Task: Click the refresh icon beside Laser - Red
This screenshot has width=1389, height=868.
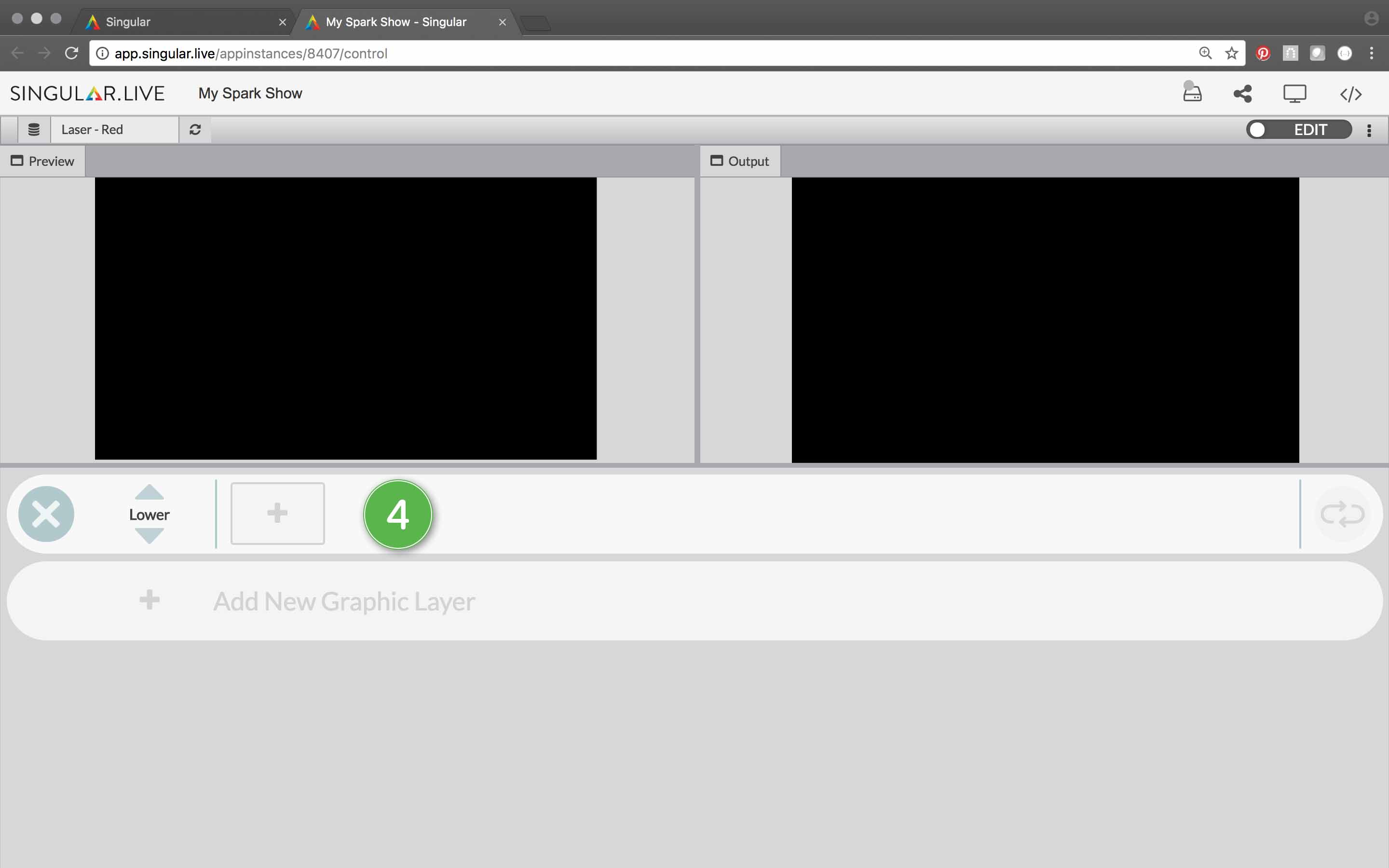Action: click(195, 130)
